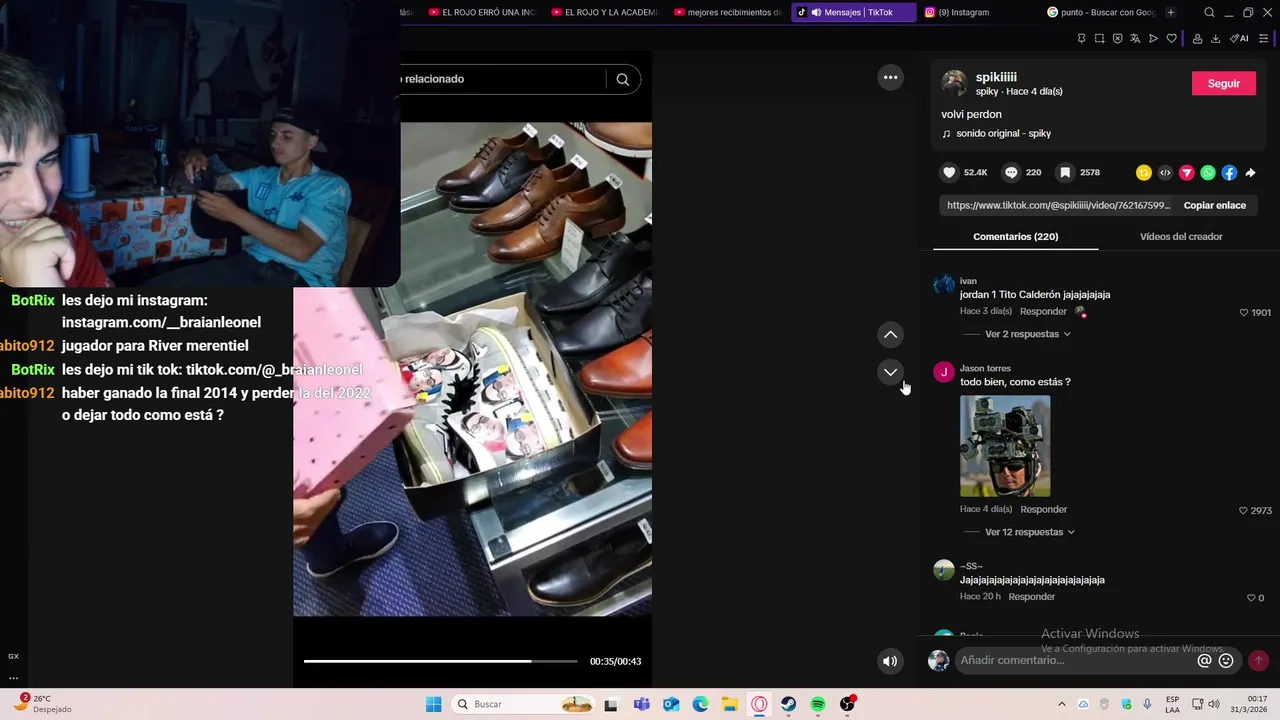Viewport: 1280px width, 720px height.
Task: Open browser downloads icon
Action: [x=1215, y=39]
